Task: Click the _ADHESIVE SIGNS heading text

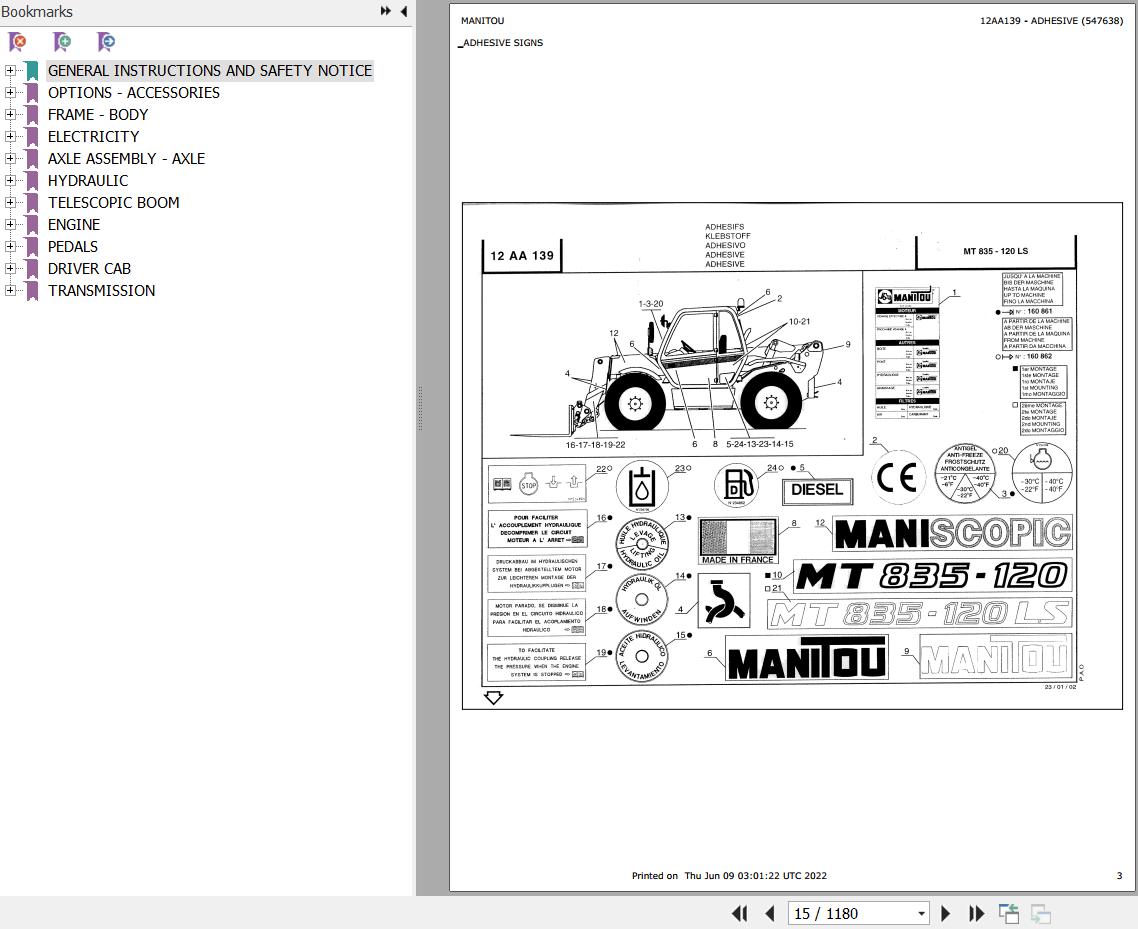Action: [501, 43]
